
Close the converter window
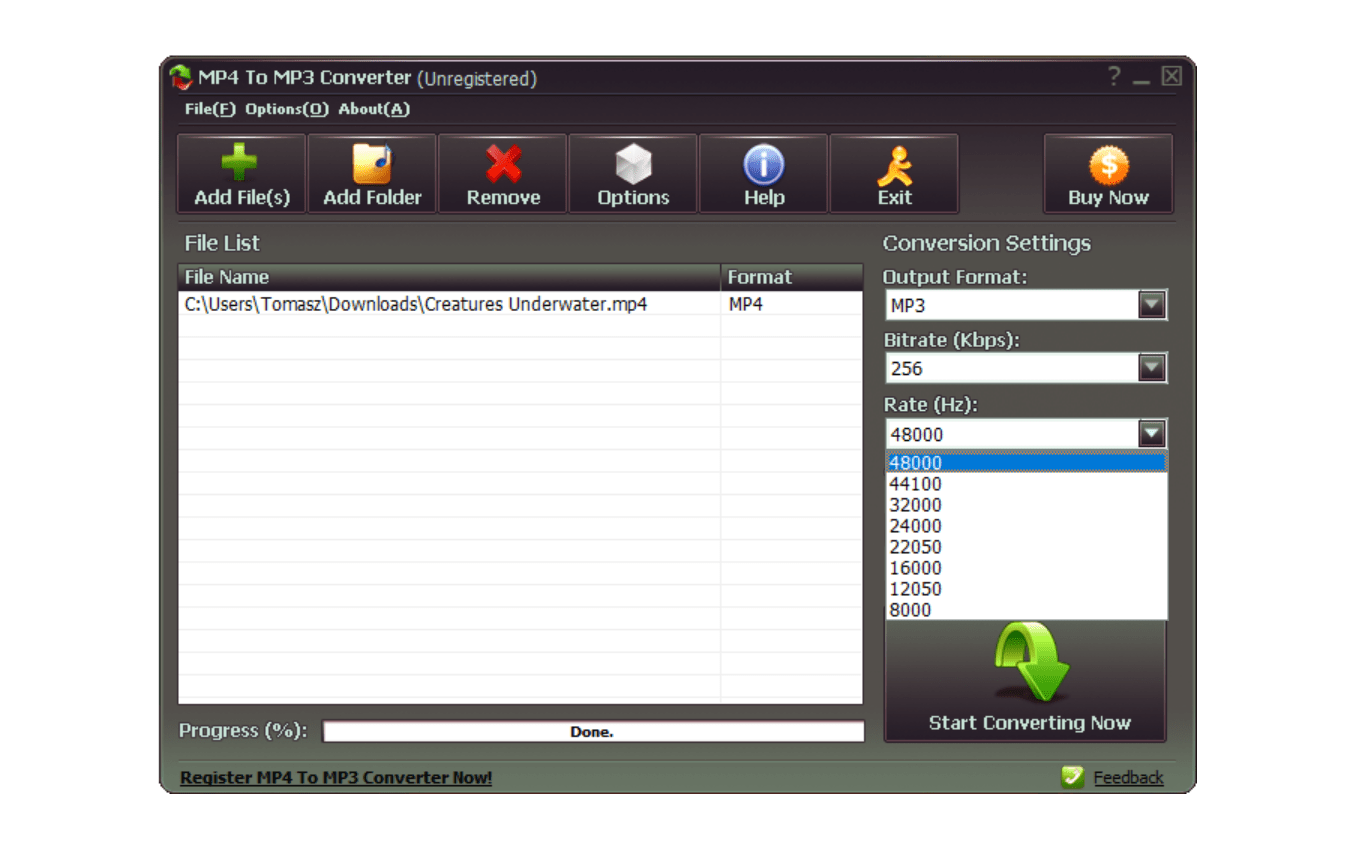(x=1172, y=77)
